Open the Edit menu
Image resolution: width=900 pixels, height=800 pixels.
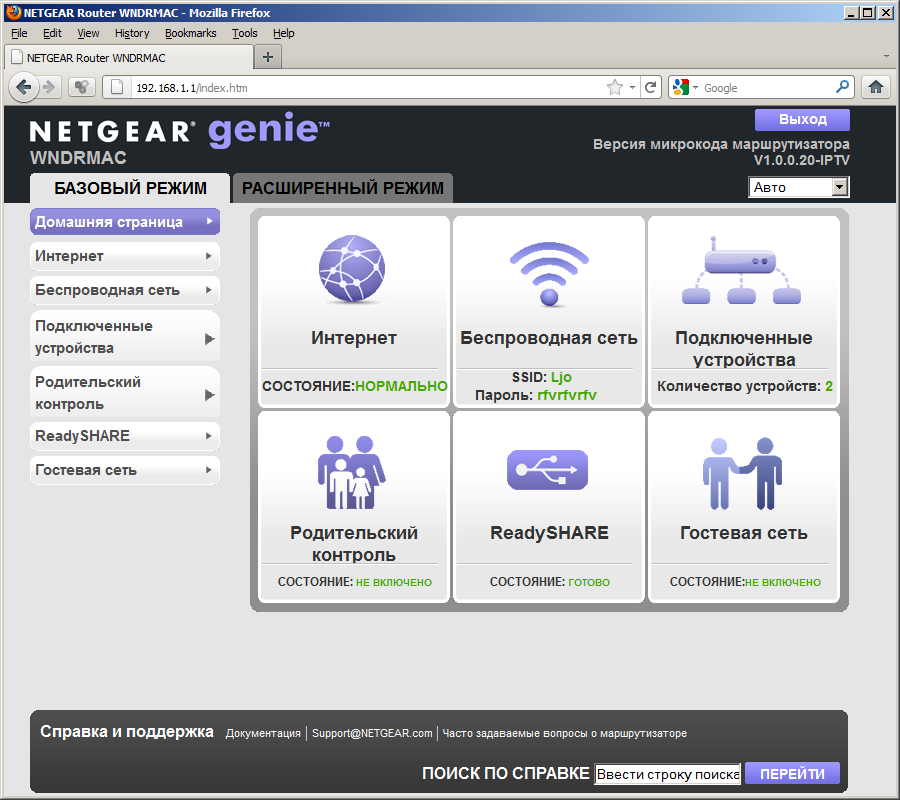52,33
